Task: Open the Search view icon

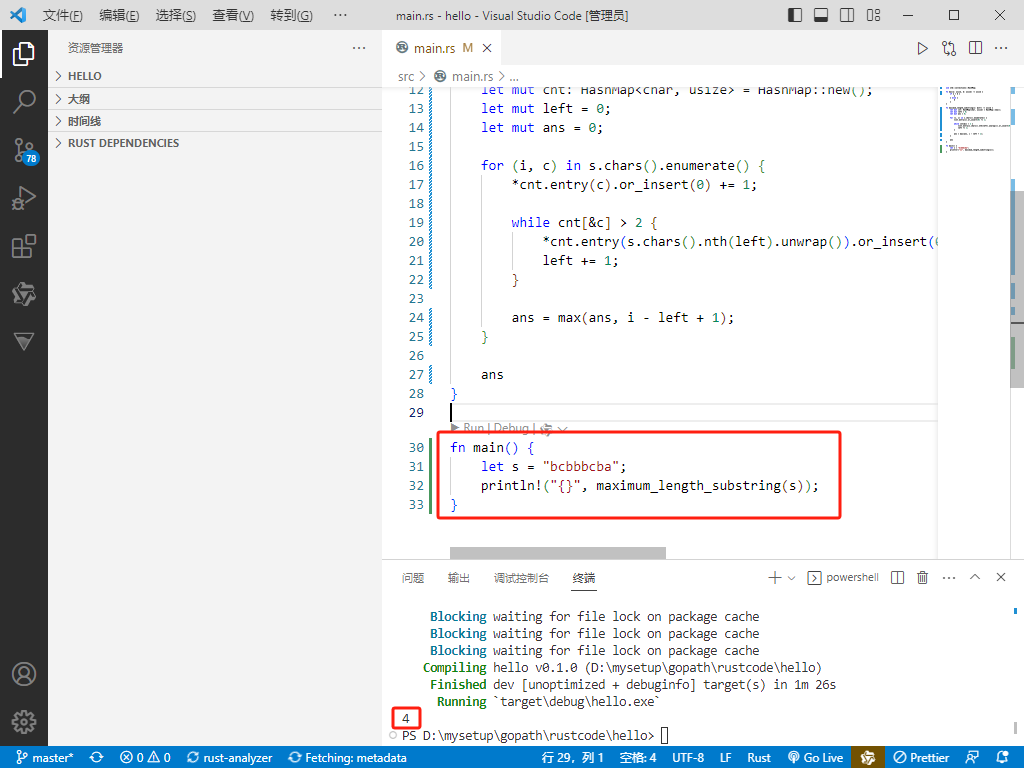Action: pyautogui.click(x=24, y=102)
